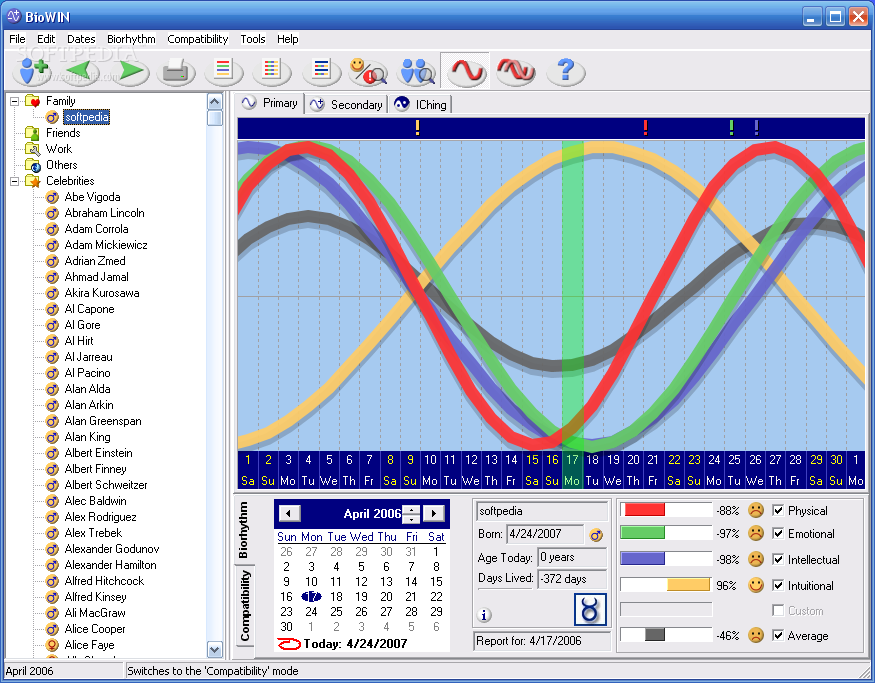
Task: Click the Others folder icon
Action: click(32, 165)
